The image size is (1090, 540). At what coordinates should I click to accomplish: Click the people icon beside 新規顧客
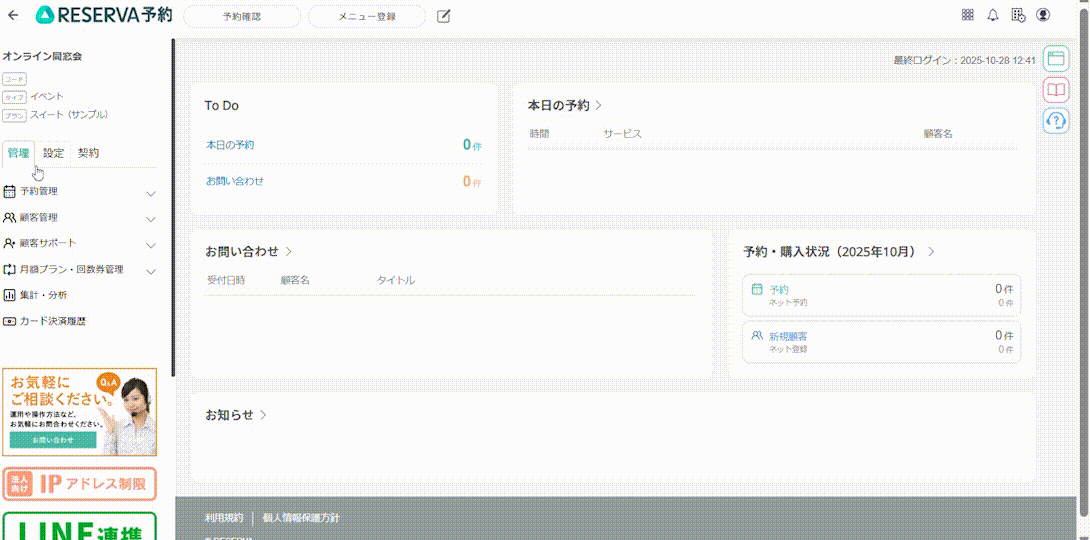[x=757, y=335]
